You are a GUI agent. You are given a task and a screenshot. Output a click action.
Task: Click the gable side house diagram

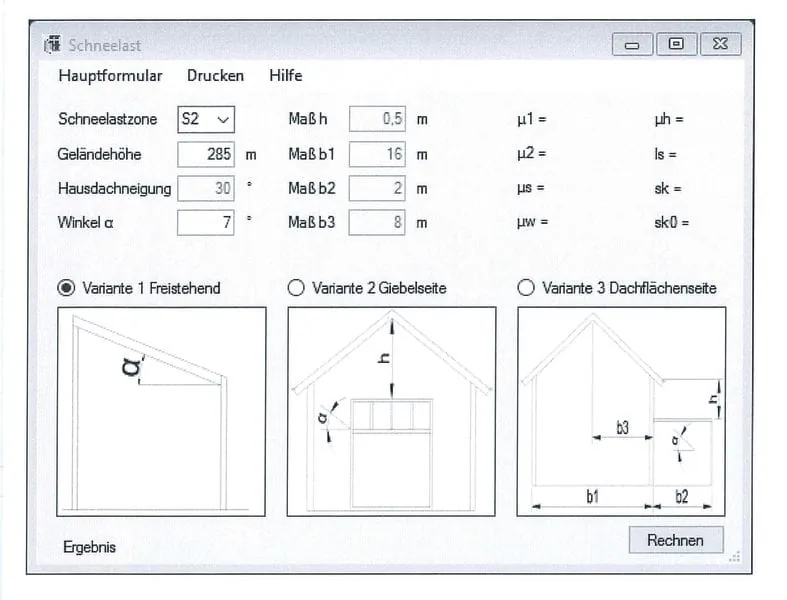point(391,411)
